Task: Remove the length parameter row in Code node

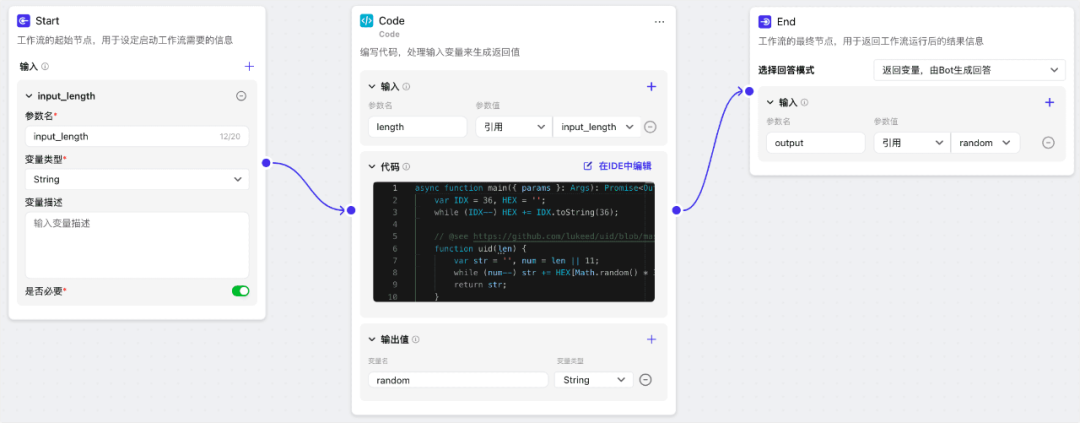Action: pos(650,127)
